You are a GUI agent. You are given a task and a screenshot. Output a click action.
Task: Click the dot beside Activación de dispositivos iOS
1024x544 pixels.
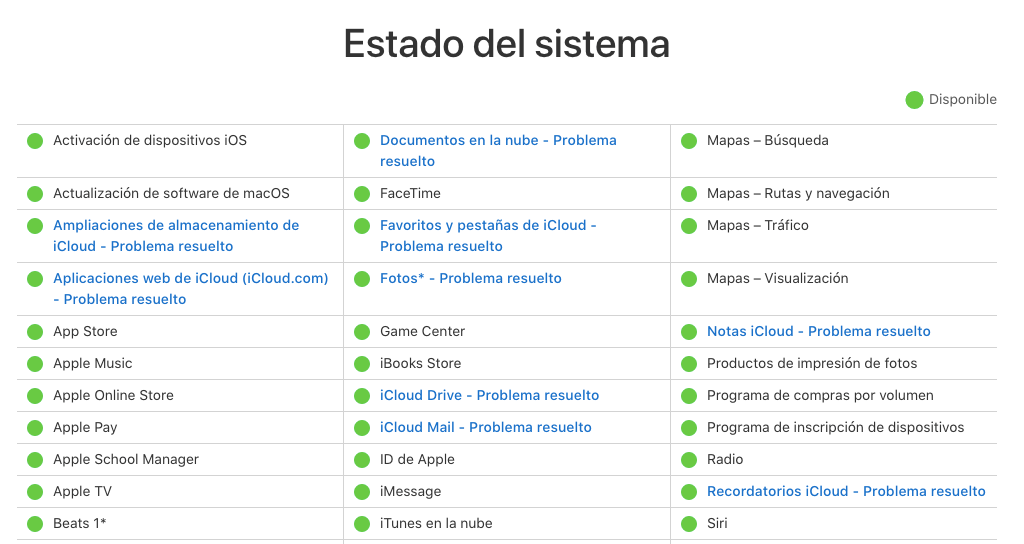(x=35, y=141)
